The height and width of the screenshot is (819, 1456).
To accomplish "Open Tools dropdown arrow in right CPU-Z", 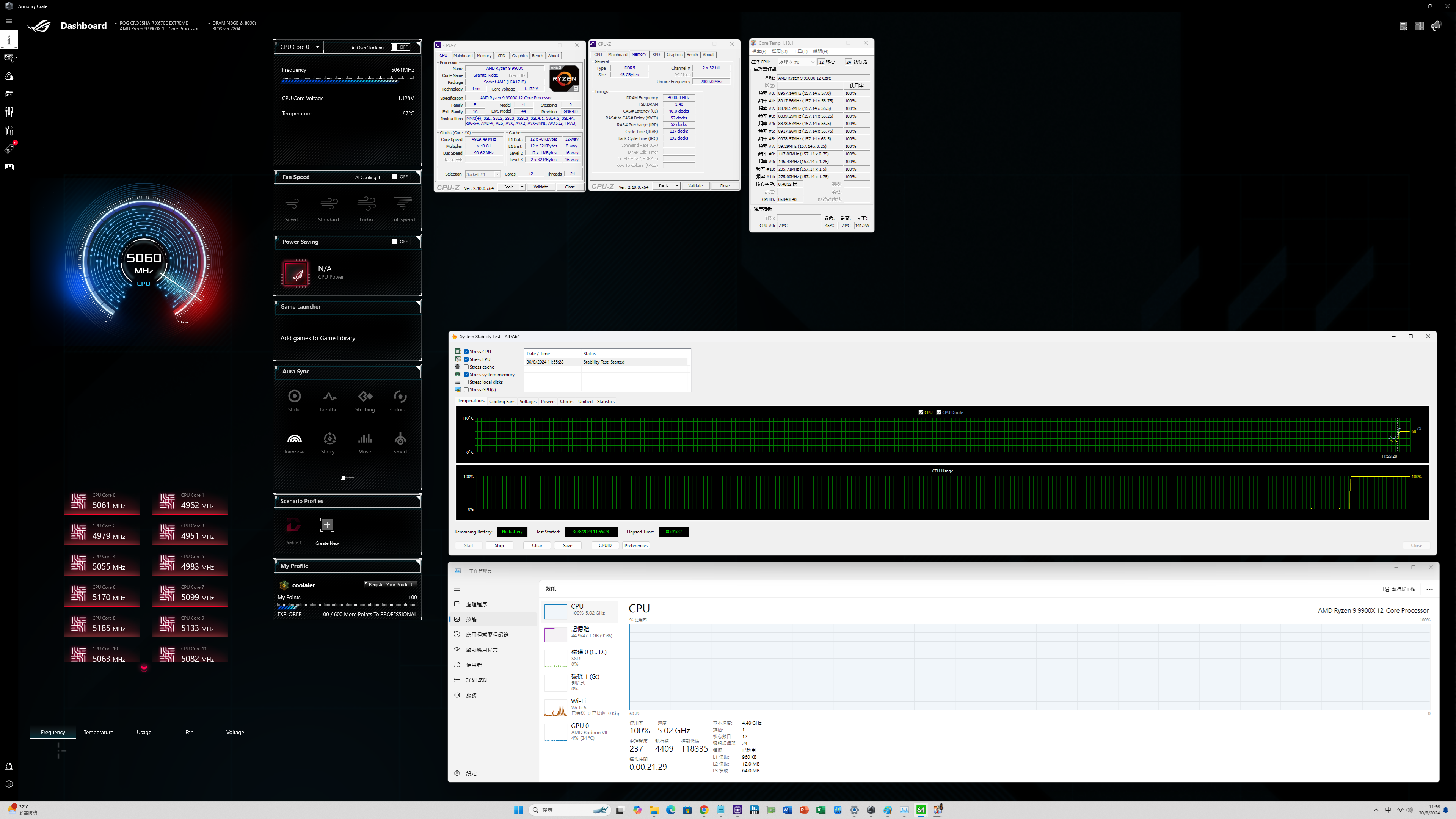I will [x=676, y=186].
